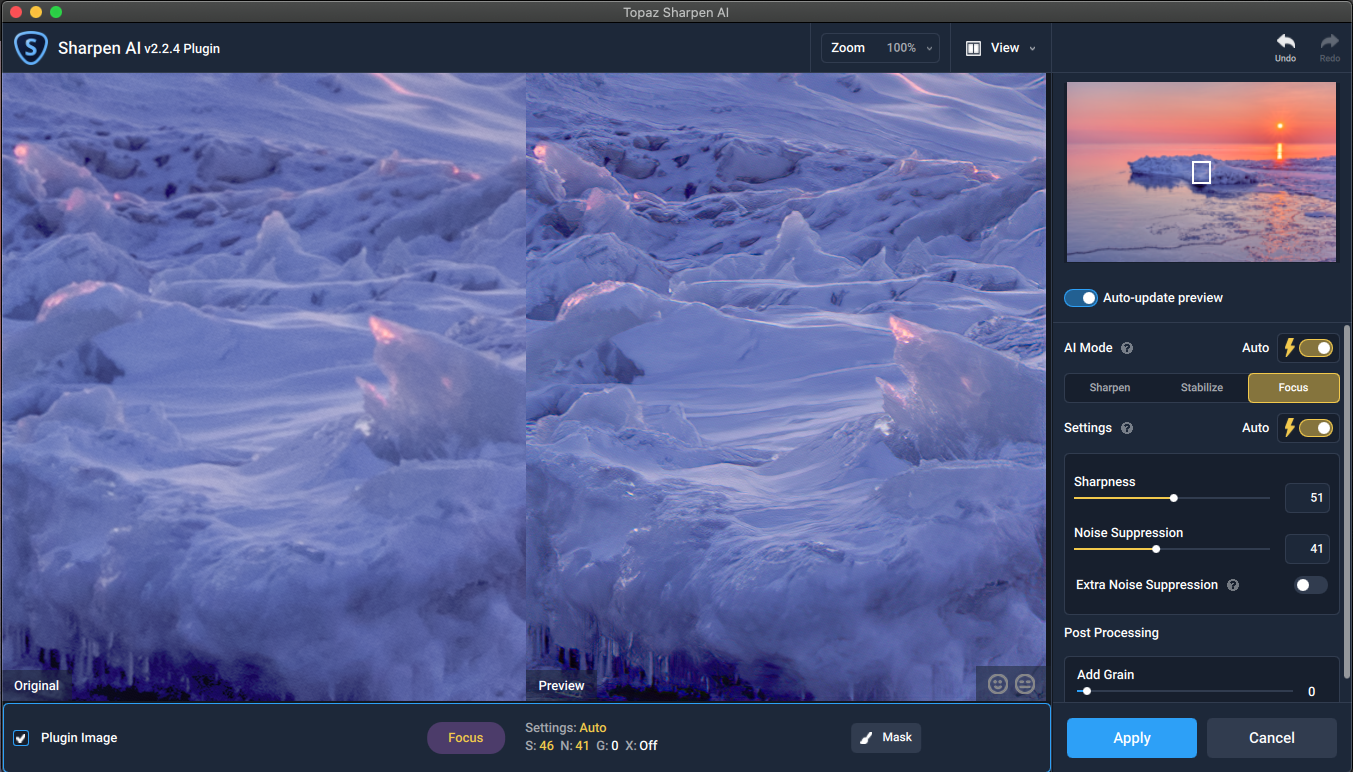Click the Apply button
1353x772 pixels.
click(x=1132, y=738)
